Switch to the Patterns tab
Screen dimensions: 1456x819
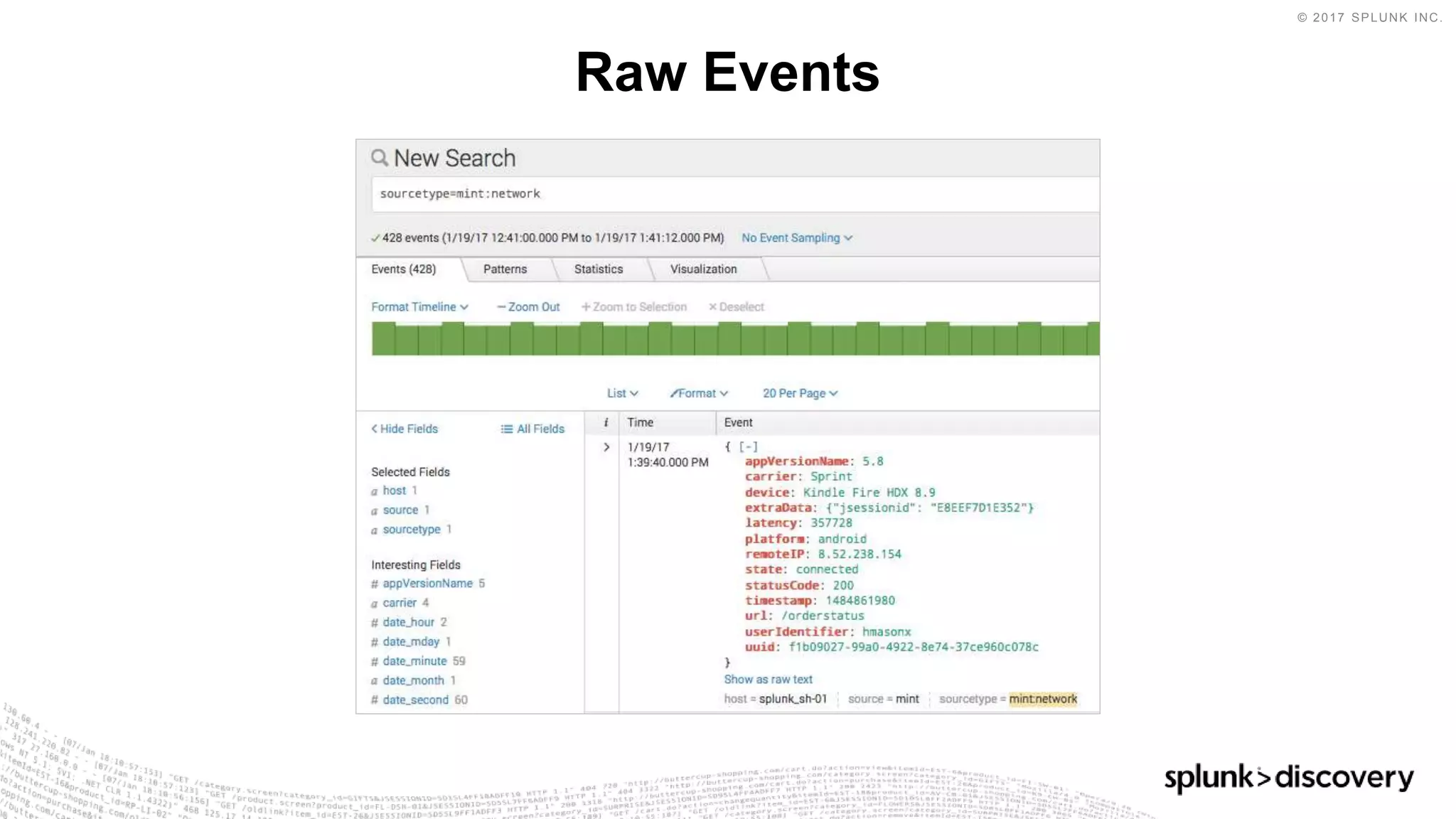[x=505, y=269]
